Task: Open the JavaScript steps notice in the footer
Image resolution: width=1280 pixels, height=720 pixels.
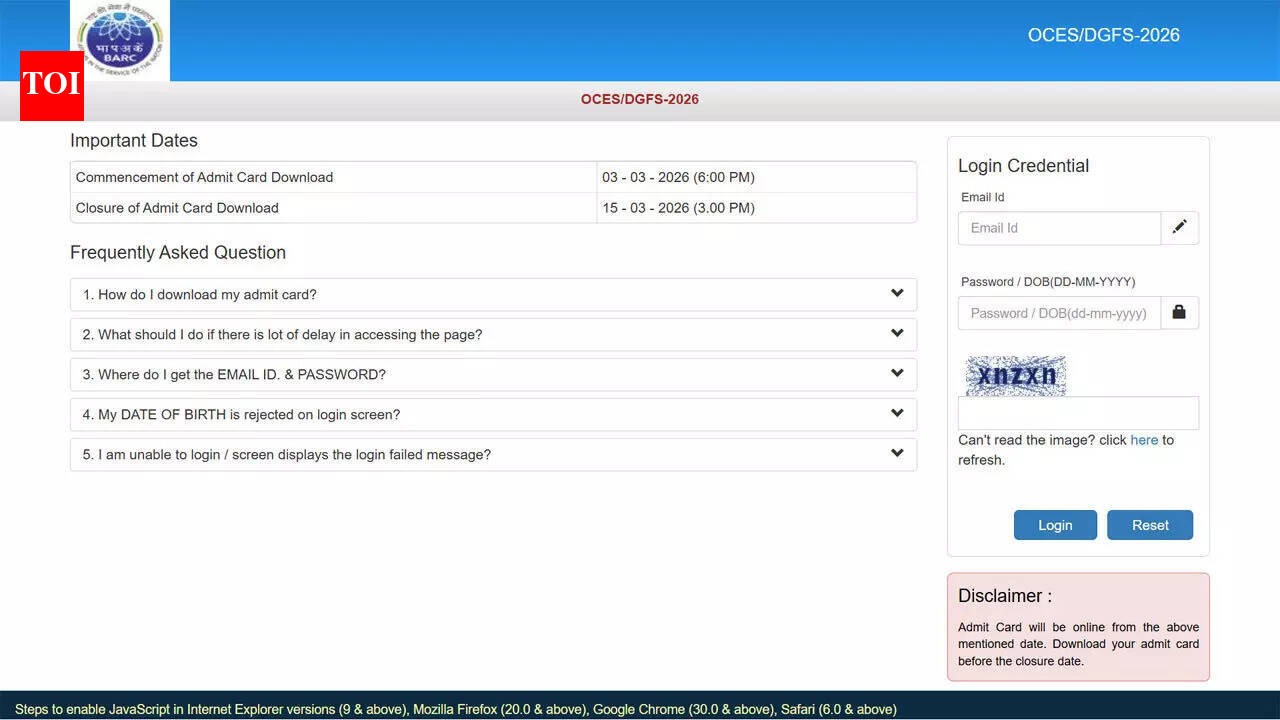Action: coord(455,709)
